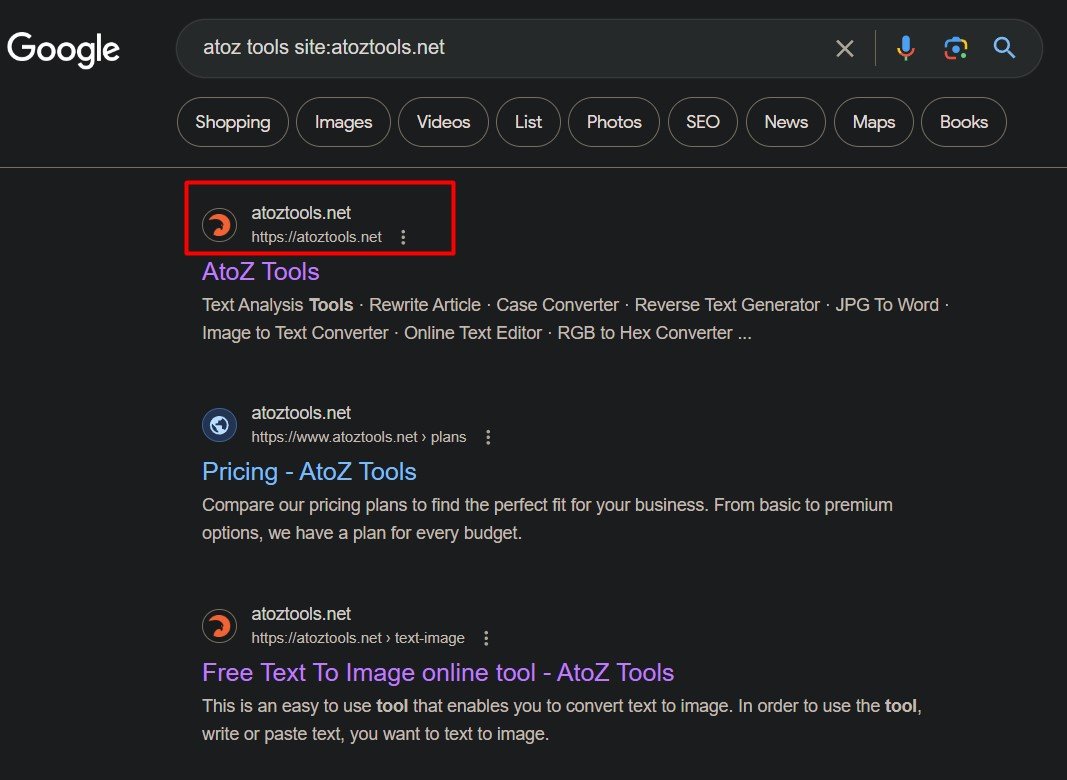Open three-dot menu for text-image result
This screenshot has height=780, width=1067.
pos(486,638)
